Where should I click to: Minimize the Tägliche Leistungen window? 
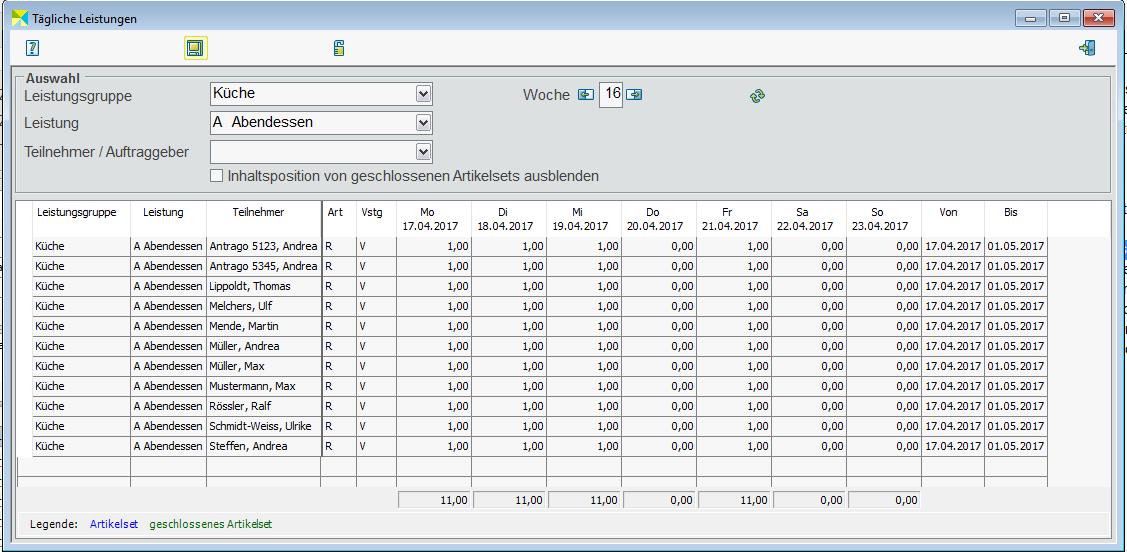[x=1030, y=19]
